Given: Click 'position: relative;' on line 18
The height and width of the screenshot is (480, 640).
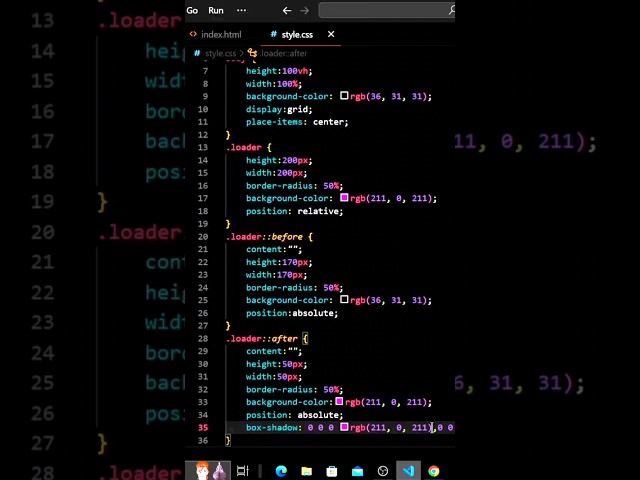Looking at the screenshot, I should (294, 211).
